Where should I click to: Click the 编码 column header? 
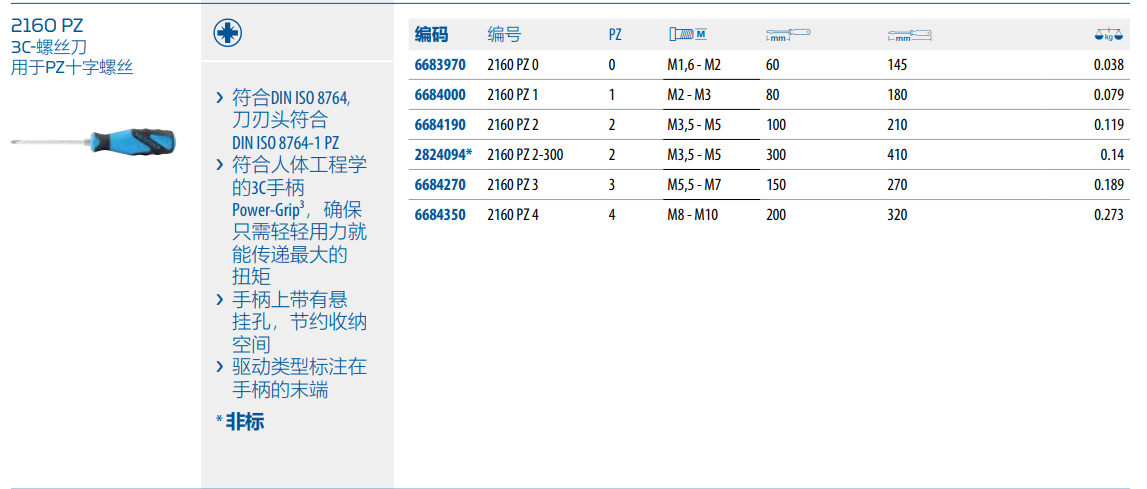click(432, 35)
